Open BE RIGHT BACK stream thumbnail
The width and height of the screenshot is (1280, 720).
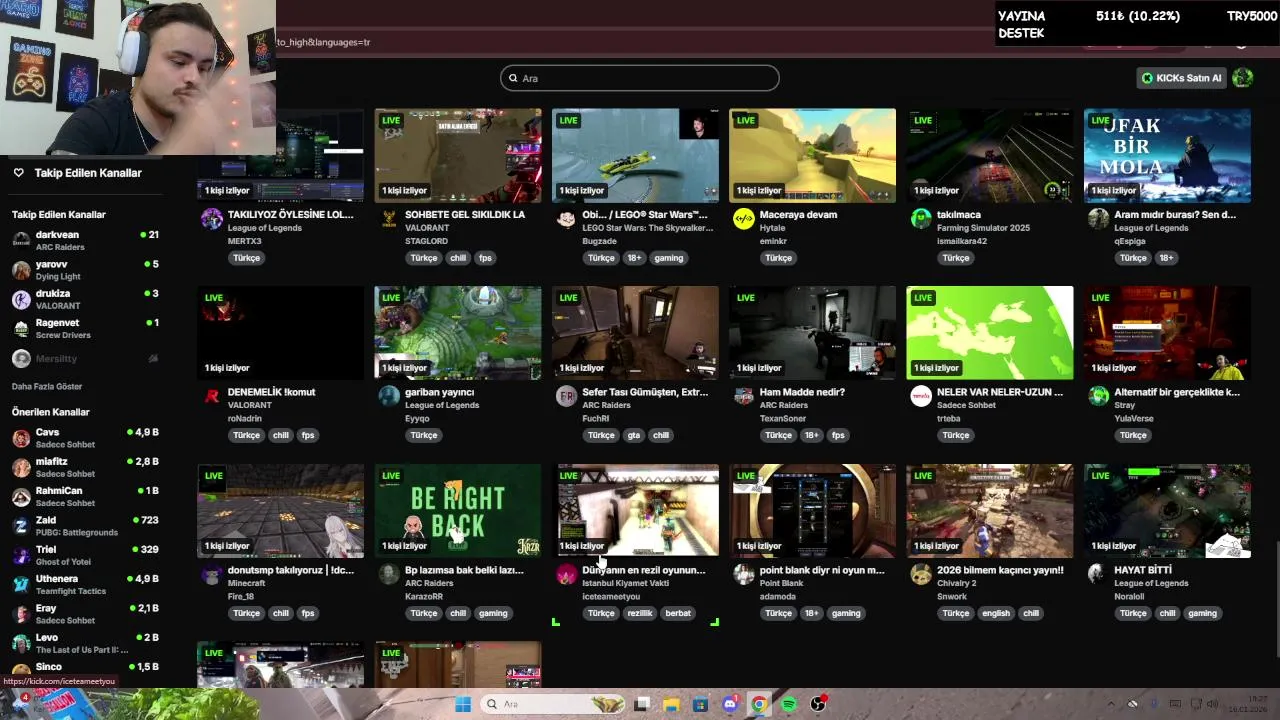(x=458, y=510)
